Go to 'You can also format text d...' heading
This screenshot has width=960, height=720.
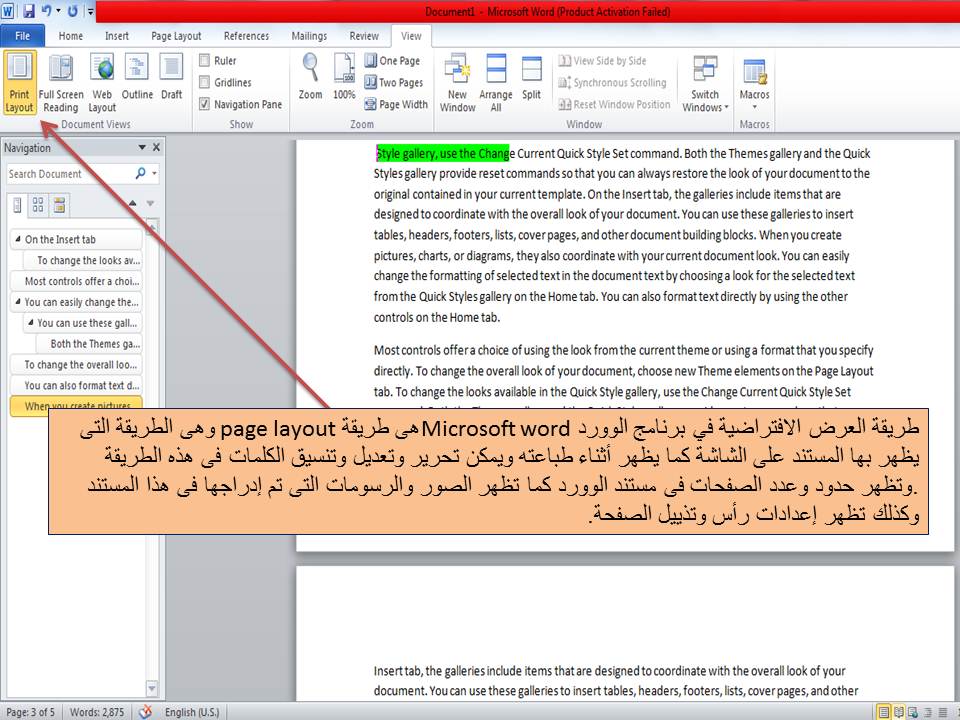(x=77, y=385)
